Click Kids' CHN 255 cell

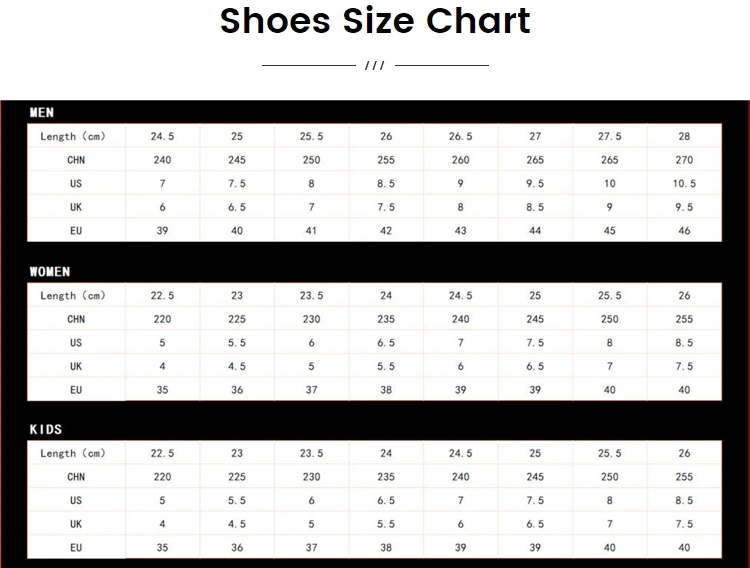[684, 477]
